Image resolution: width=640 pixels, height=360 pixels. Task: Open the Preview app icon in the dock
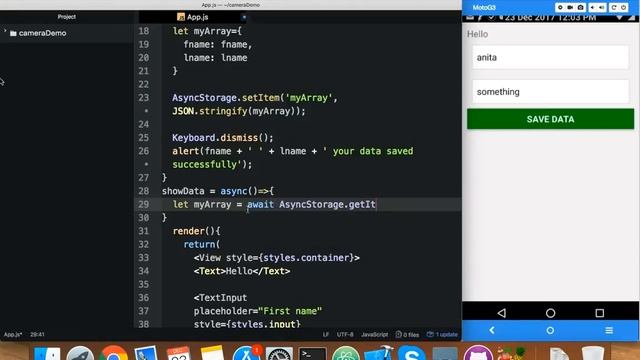146,353
